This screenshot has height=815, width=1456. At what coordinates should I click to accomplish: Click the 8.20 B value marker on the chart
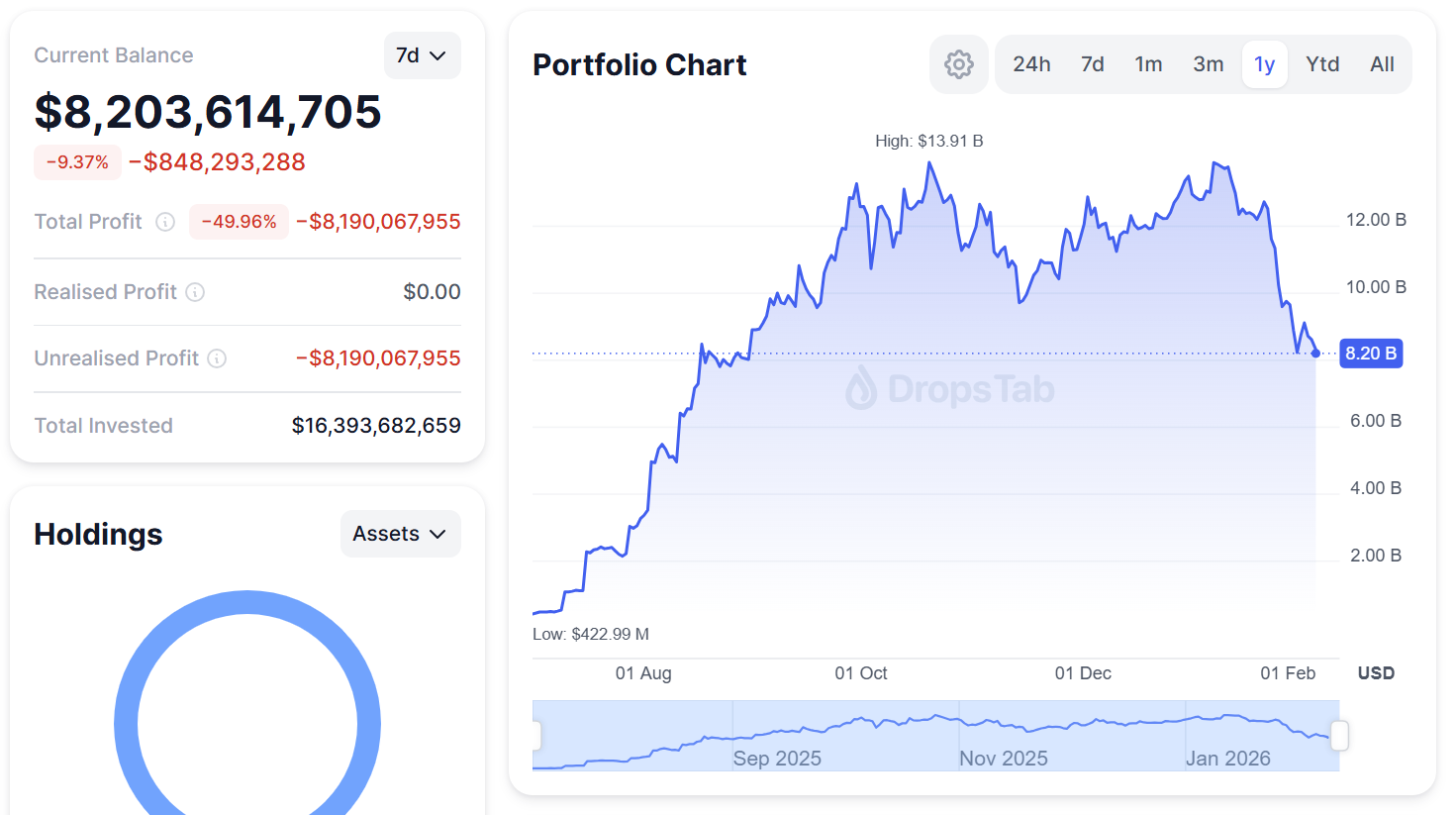[x=1371, y=353]
